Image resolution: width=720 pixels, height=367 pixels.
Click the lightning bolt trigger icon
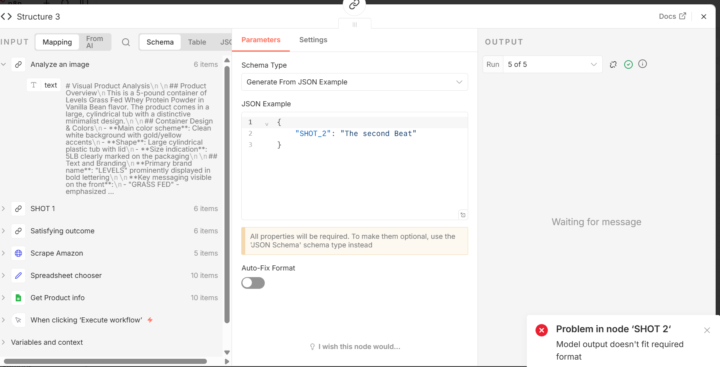[x=150, y=320]
